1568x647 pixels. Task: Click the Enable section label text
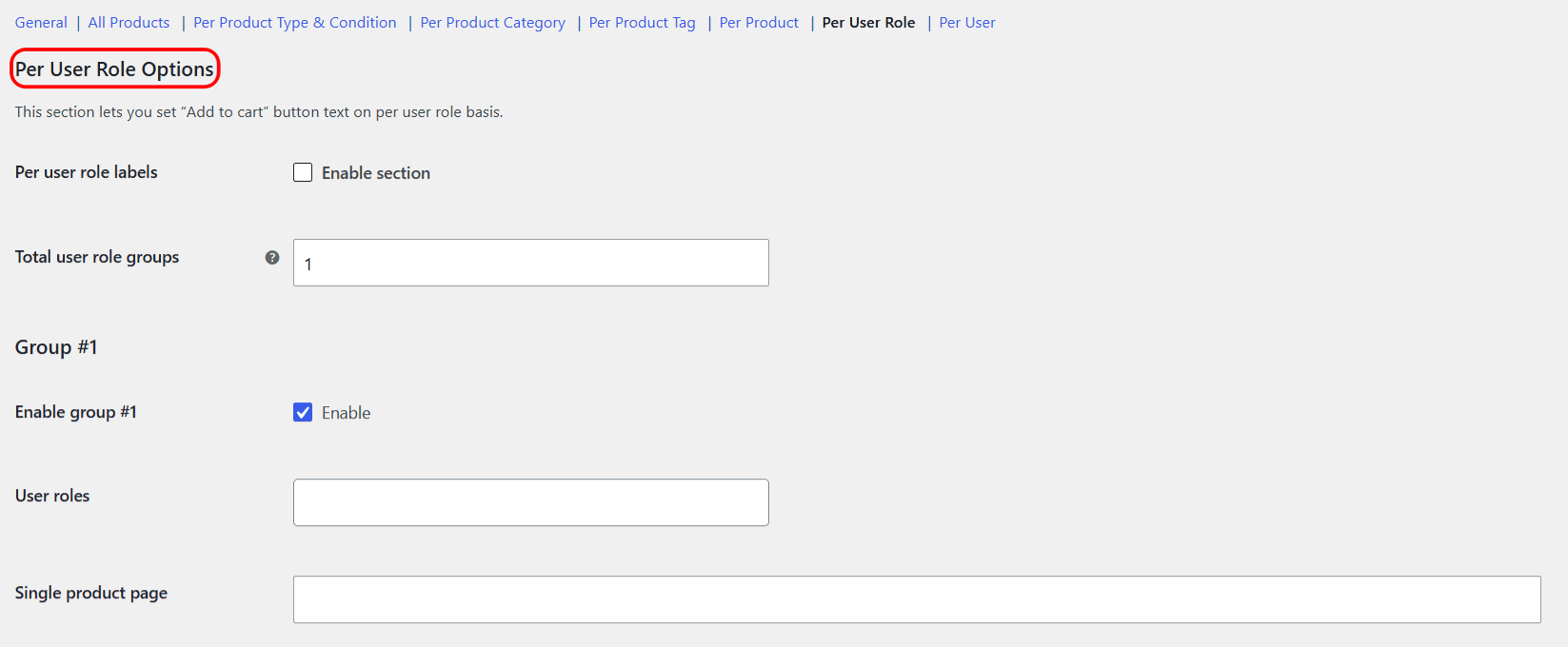(x=376, y=173)
